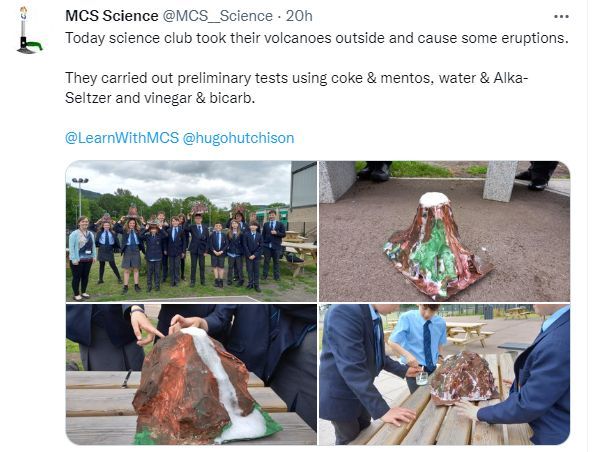Click the MCS Science profile avatar
Screen dimensions: 597x452
(29, 30)
